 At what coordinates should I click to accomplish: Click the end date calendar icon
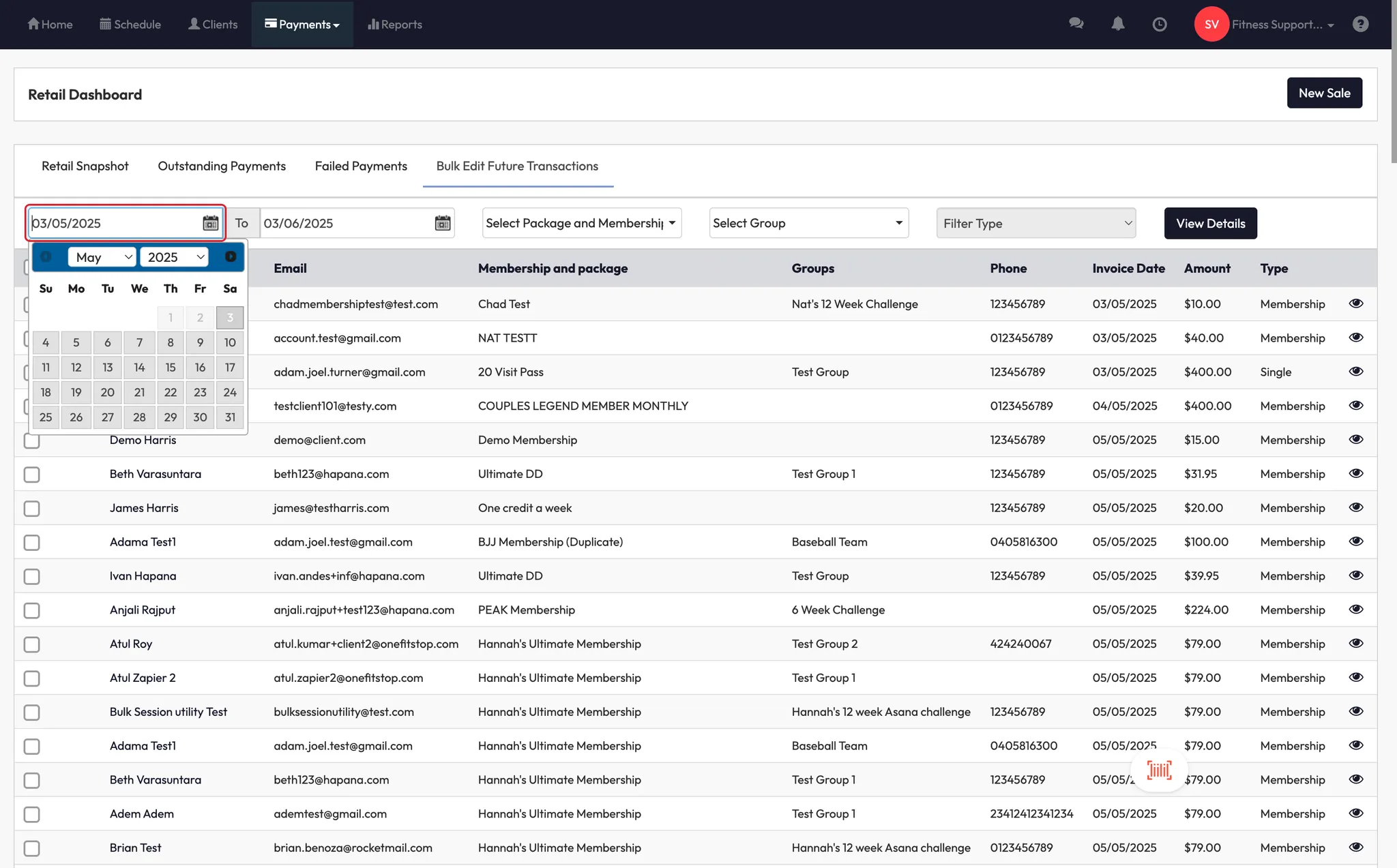(x=443, y=223)
